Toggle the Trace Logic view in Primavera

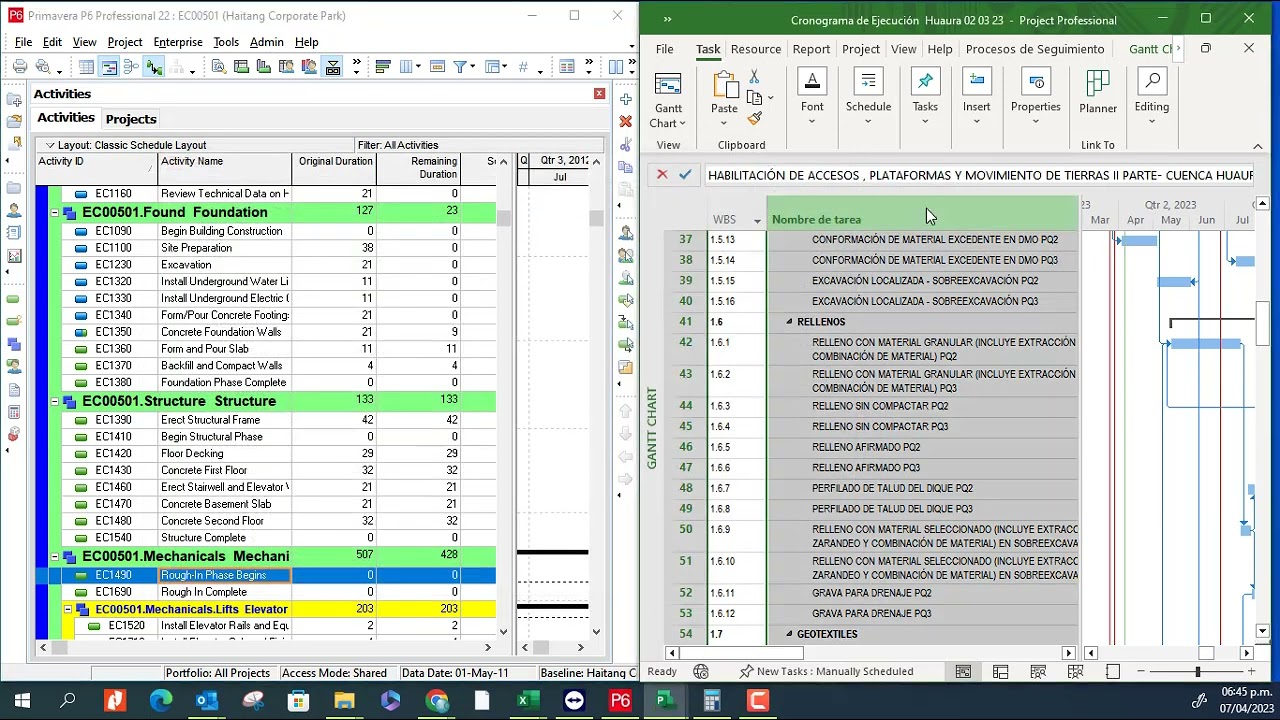[x=333, y=67]
